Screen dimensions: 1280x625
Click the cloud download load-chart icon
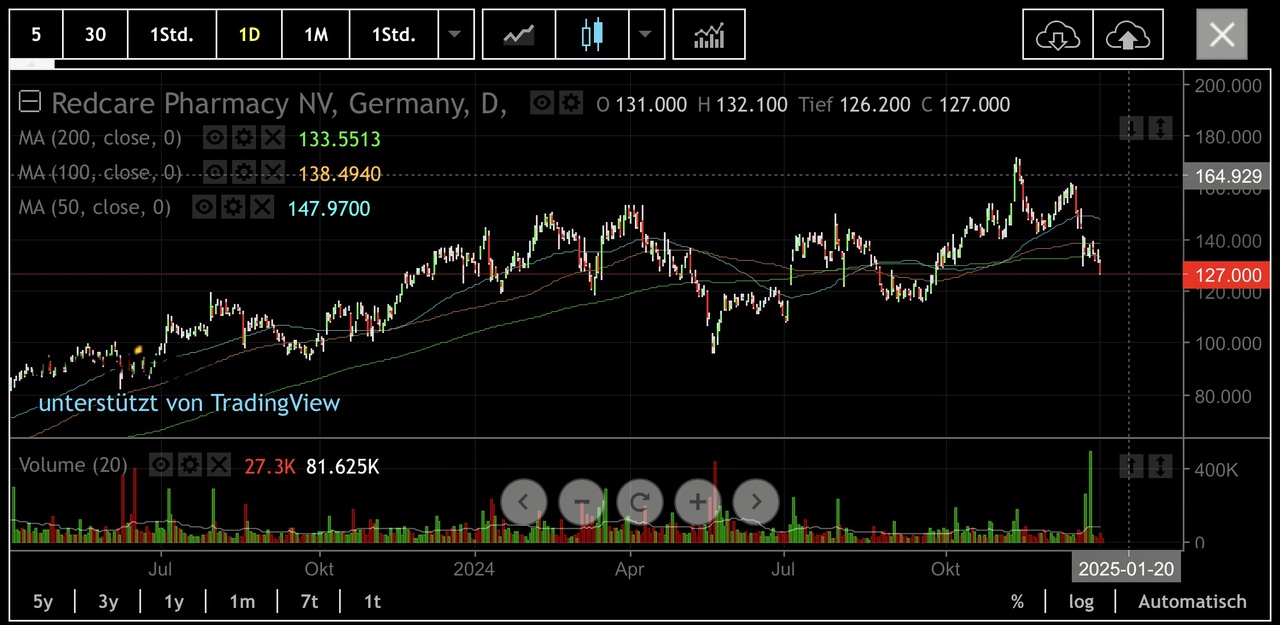1058,35
